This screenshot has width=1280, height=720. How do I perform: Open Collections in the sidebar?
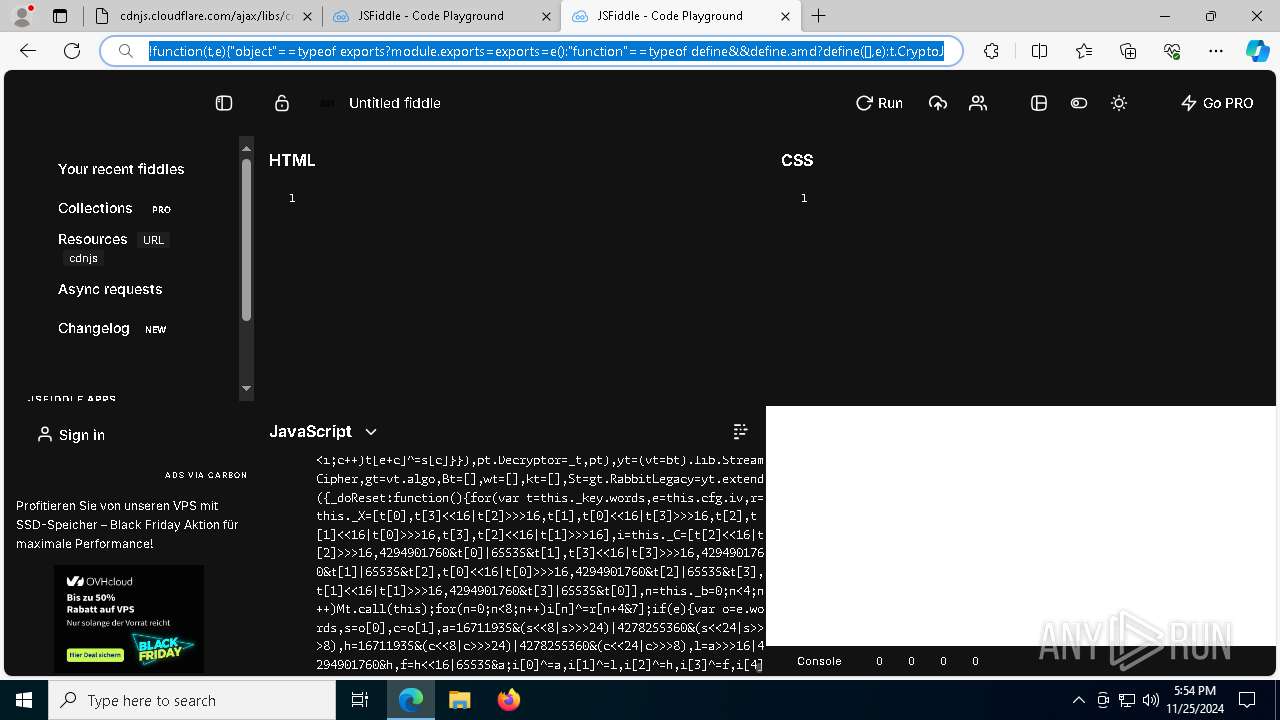[95, 208]
